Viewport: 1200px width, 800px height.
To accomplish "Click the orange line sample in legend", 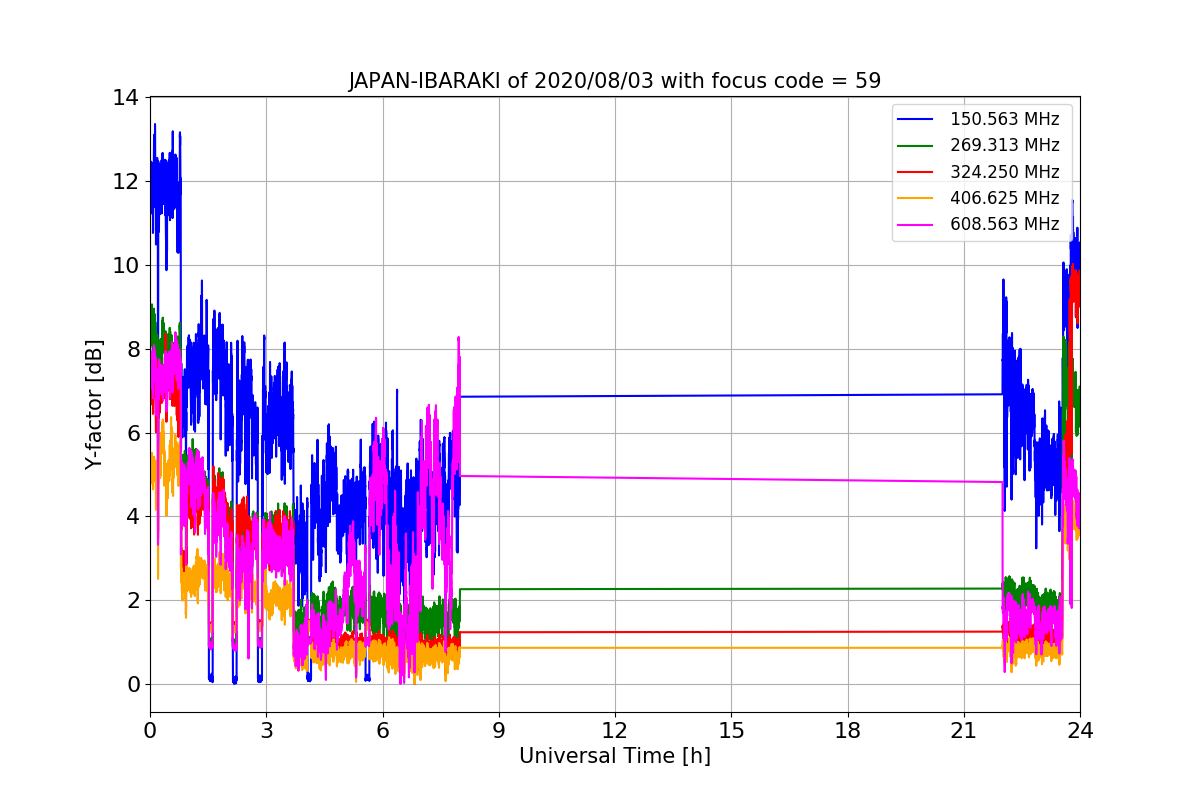I will [x=917, y=198].
